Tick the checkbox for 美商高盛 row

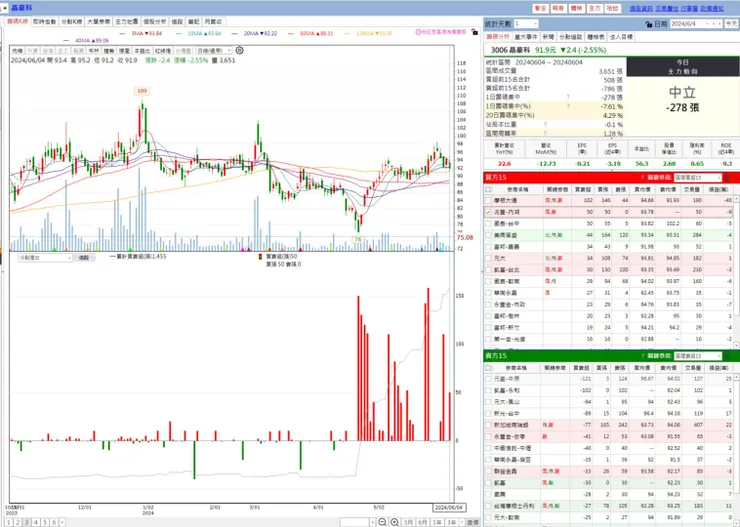tap(488, 235)
